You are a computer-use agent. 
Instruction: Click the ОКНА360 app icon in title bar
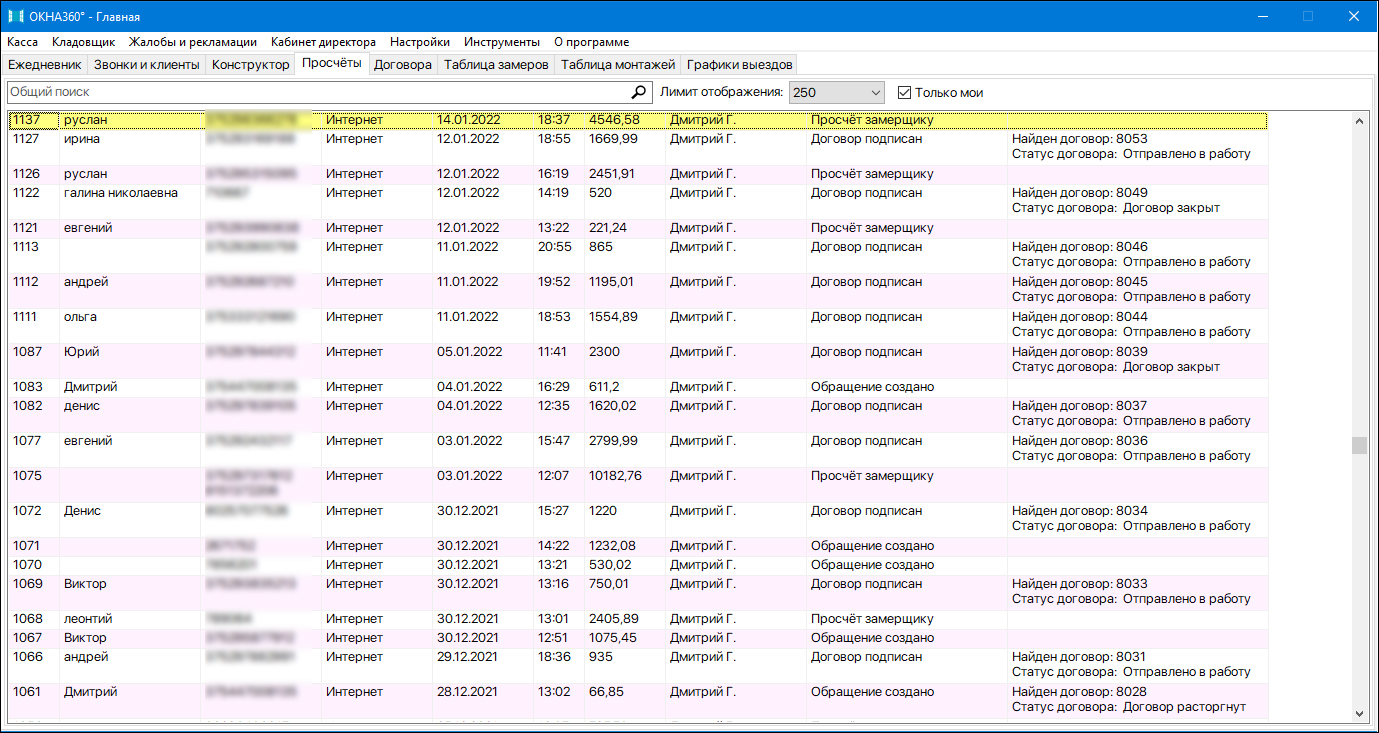click(x=15, y=16)
